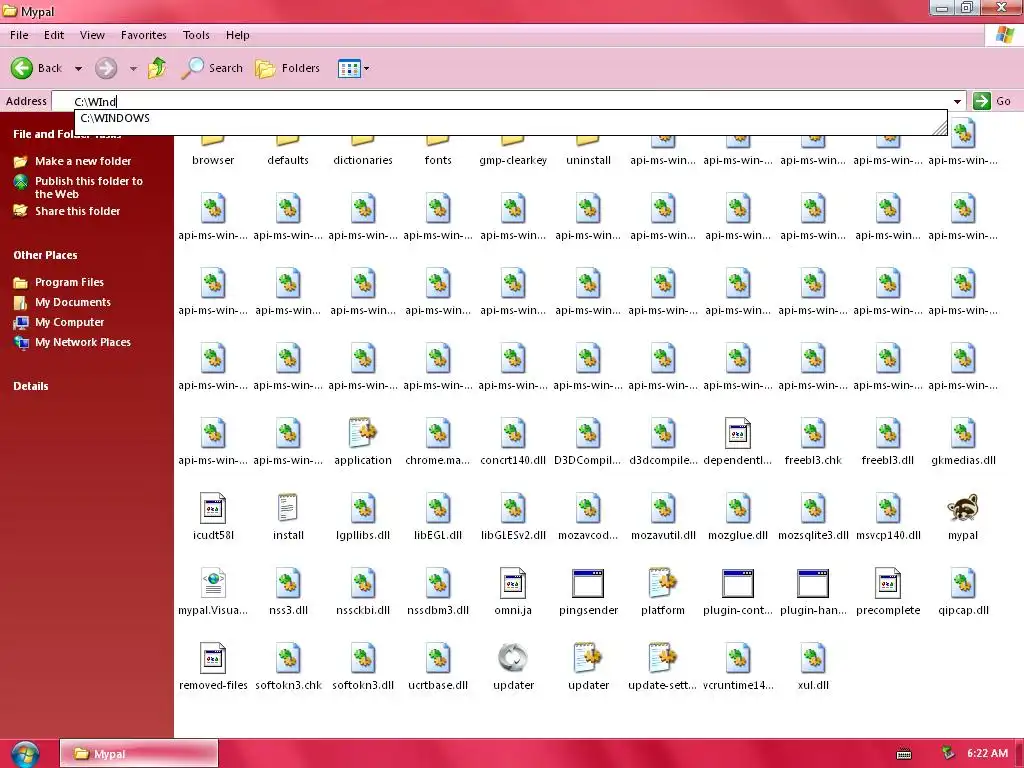Screen dimensions: 1024x768
Task: Open My Documents in Other Places
Action: click(x=72, y=302)
